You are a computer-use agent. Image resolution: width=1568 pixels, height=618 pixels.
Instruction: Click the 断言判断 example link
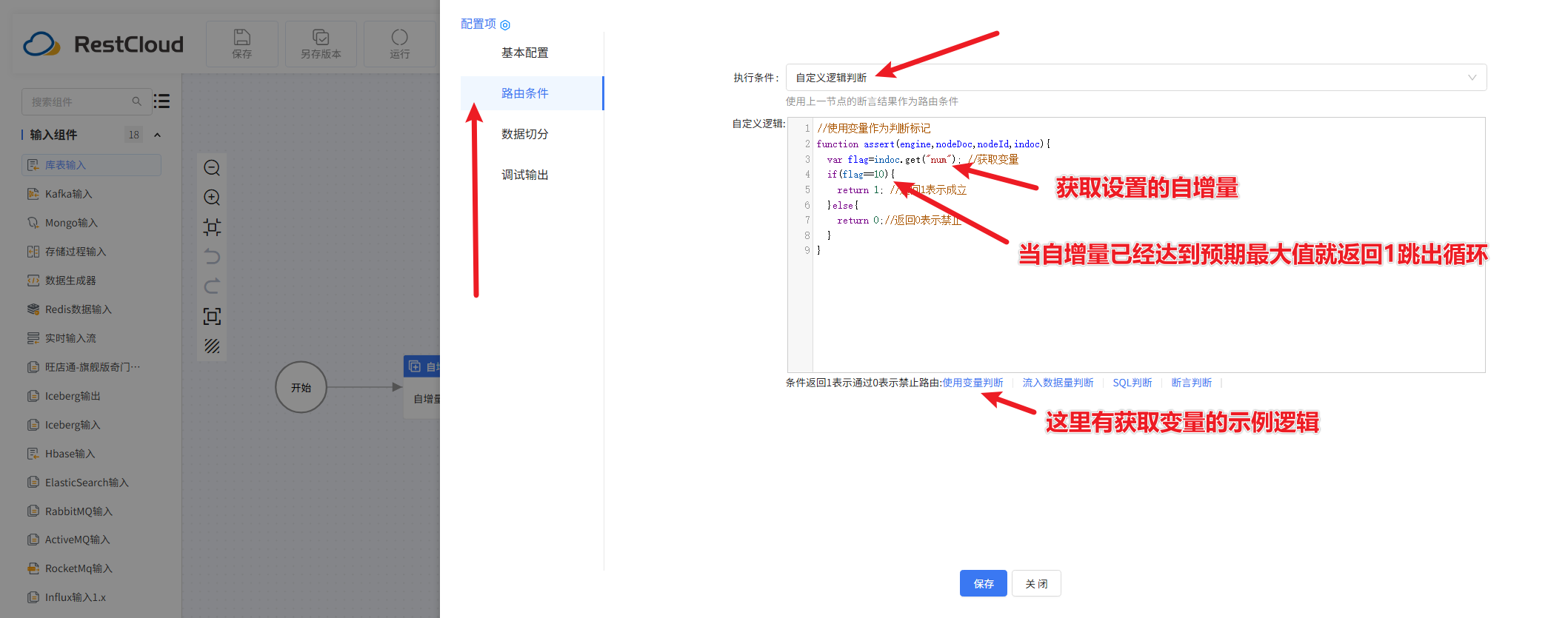pyautogui.click(x=1192, y=383)
